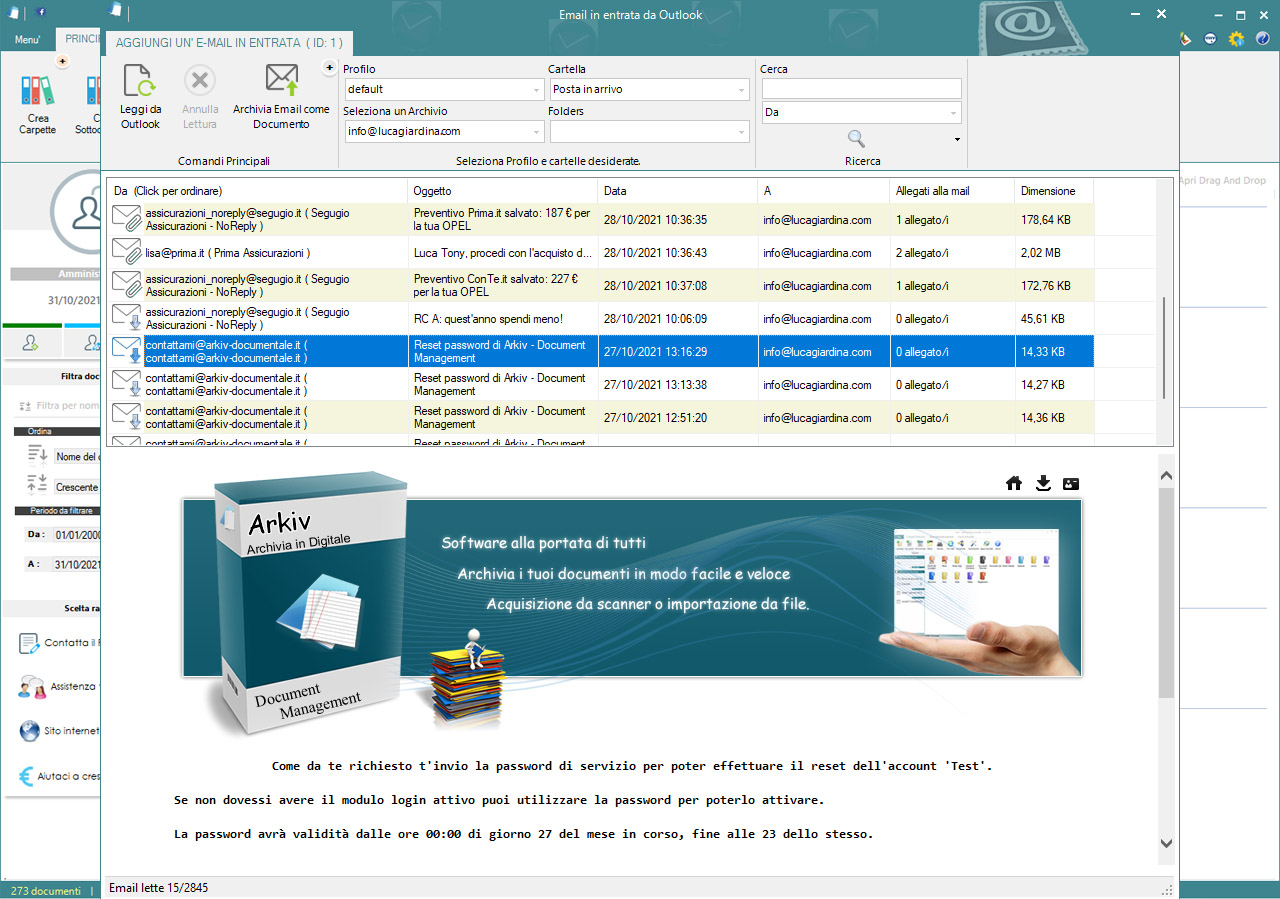Screen dimensions: 1280x899
Task: Open the Menu' tab in main window
Action: click(27, 40)
